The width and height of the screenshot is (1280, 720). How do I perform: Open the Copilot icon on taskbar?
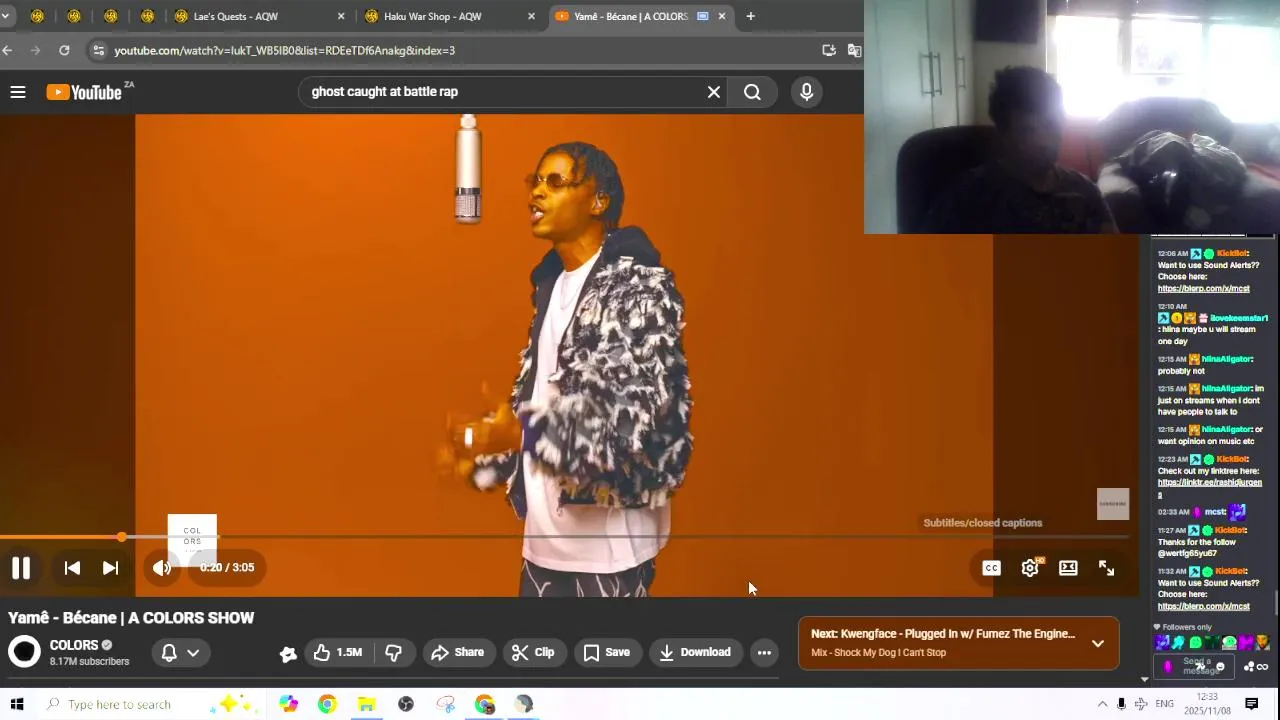288,704
